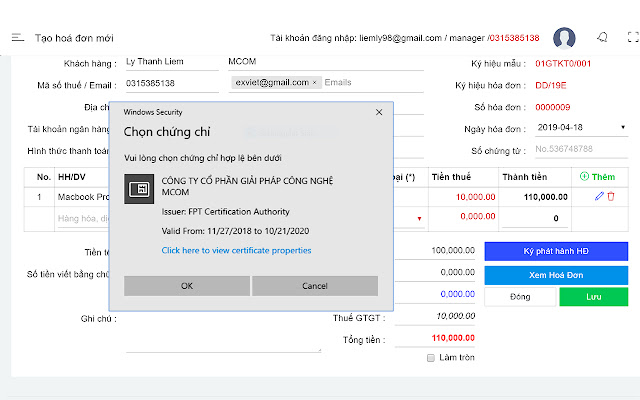This screenshot has height=400, width=640.
Task: Click the new row amount field showing 0
Action: tap(535, 218)
